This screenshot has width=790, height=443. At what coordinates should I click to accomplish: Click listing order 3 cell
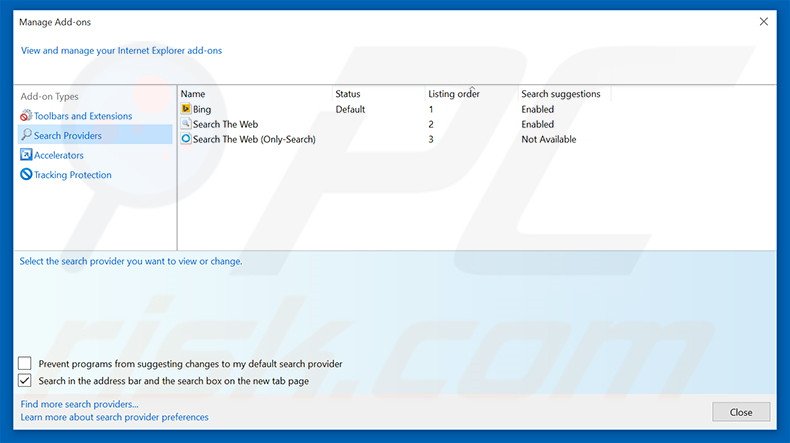[x=431, y=139]
